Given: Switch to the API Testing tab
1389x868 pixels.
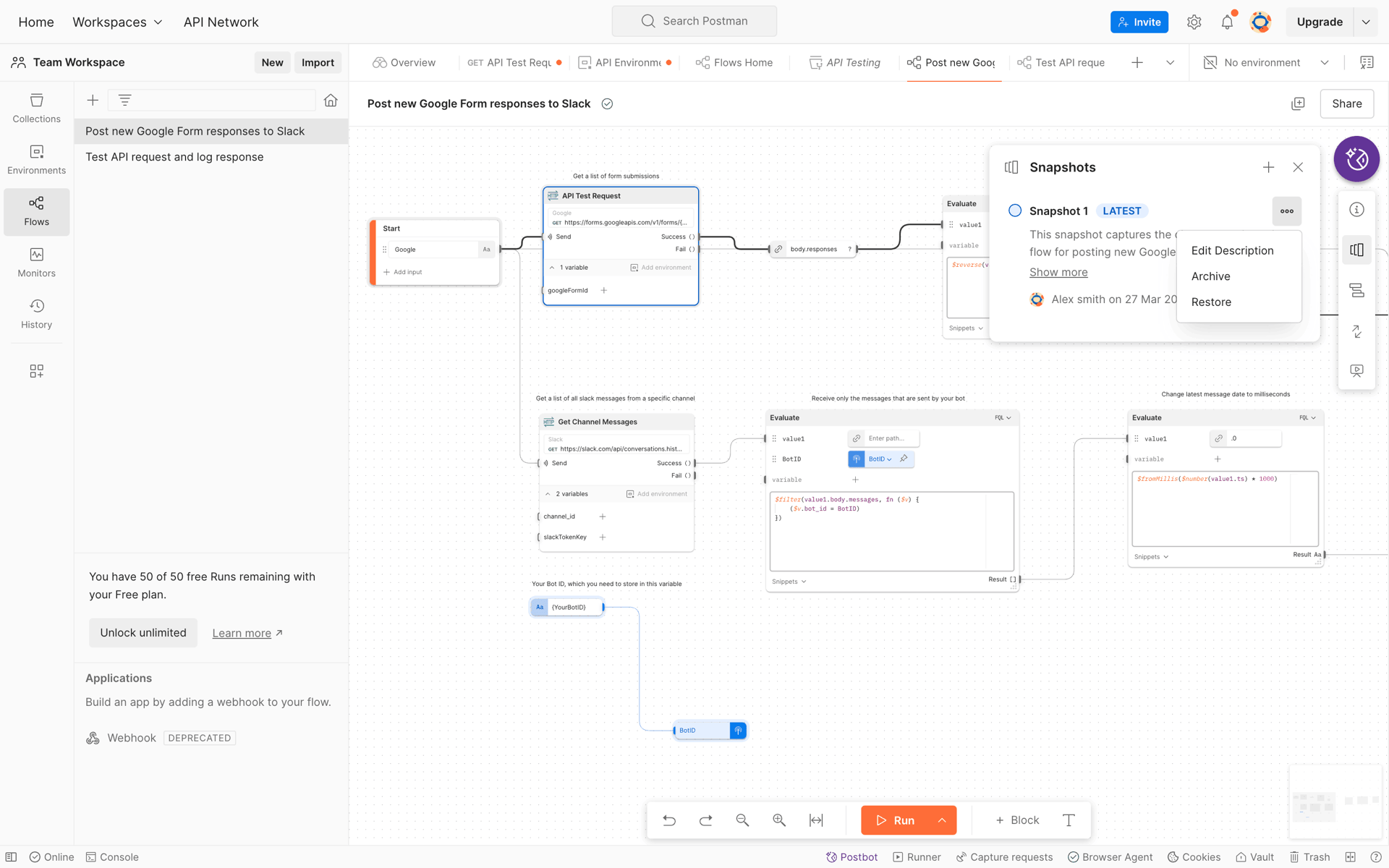Looking at the screenshot, I should (x=845, y=63).
